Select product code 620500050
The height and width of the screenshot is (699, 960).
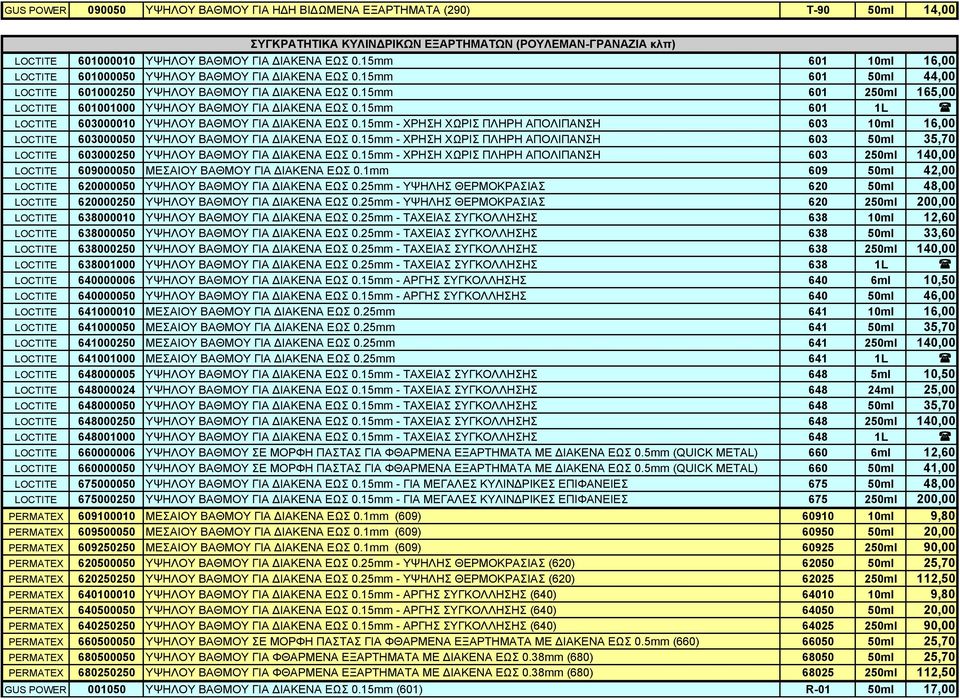pyautogui.click(x=107, y=563)
